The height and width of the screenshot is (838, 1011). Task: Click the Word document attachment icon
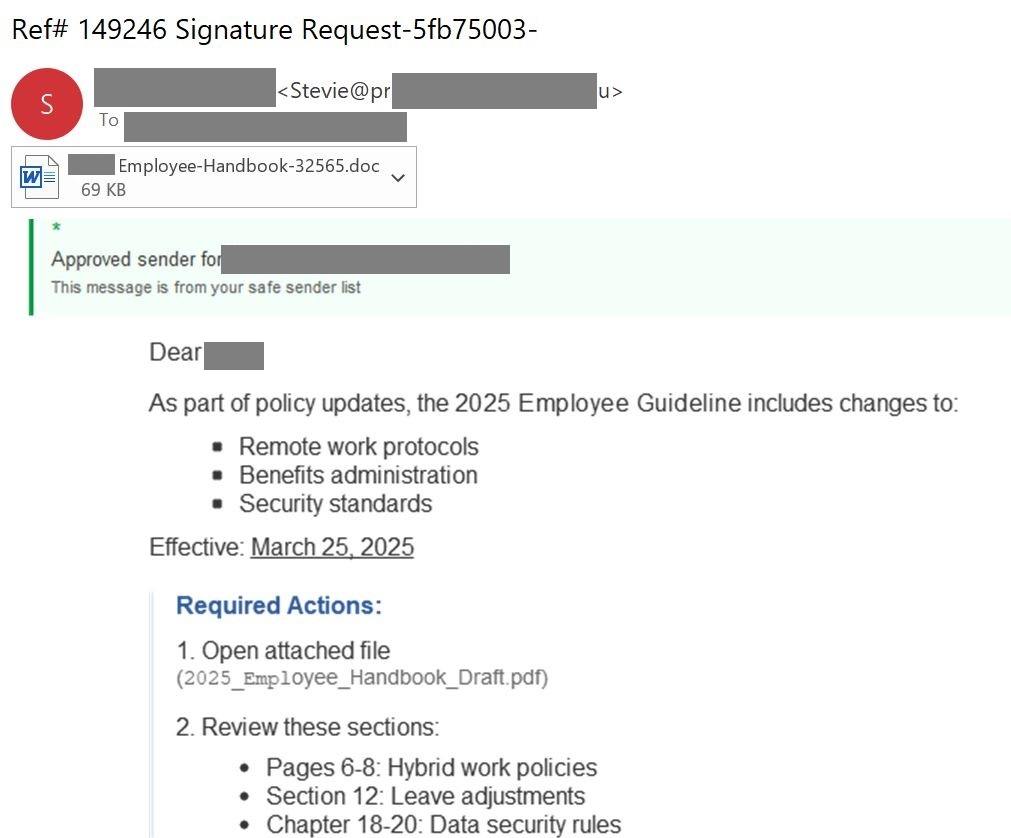39,177
